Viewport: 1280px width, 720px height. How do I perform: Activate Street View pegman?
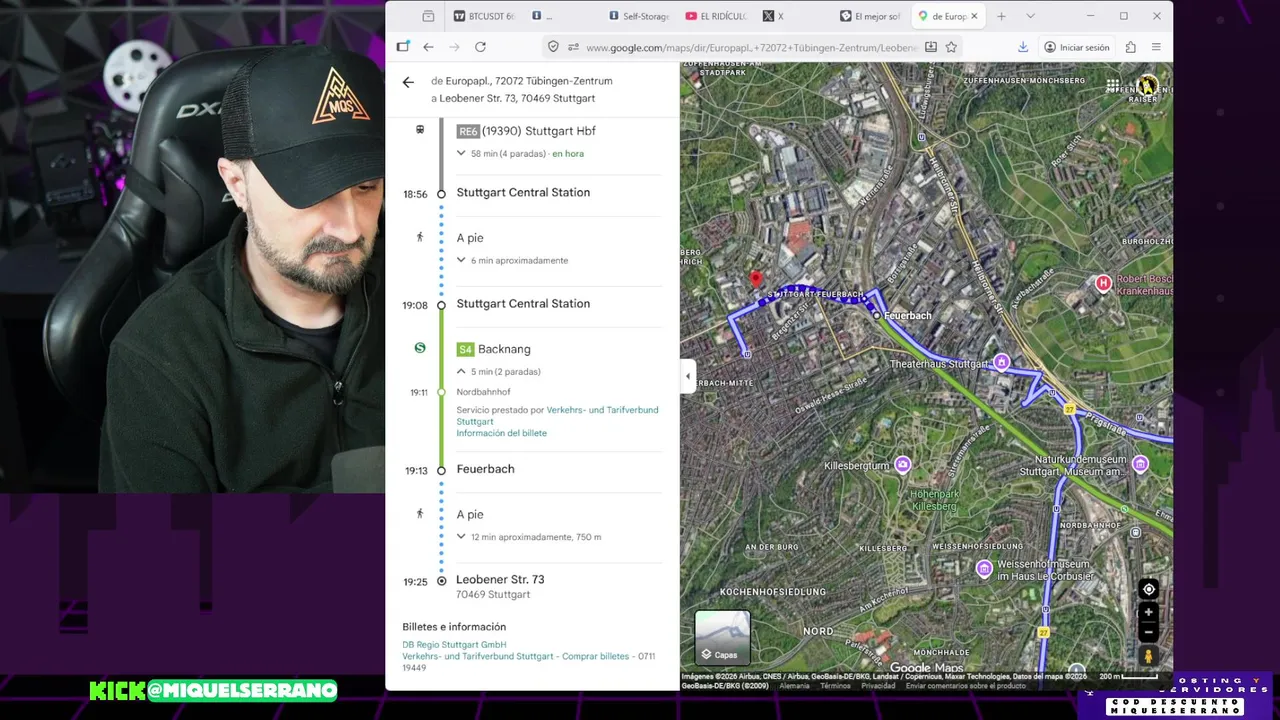point(1149,656)
